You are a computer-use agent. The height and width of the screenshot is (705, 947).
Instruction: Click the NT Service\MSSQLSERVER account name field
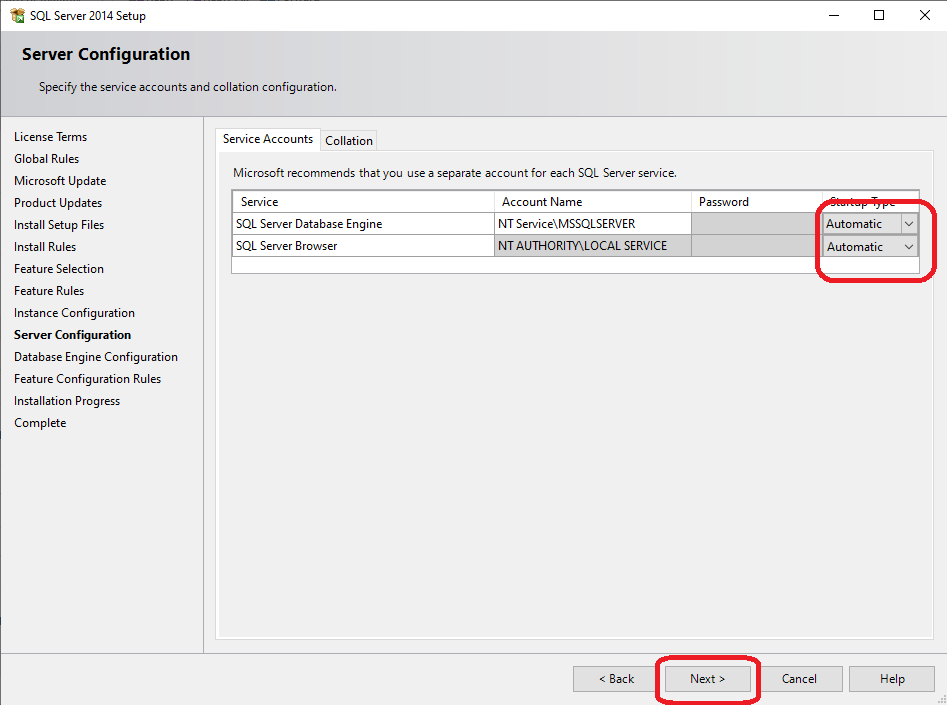(592, 224)
